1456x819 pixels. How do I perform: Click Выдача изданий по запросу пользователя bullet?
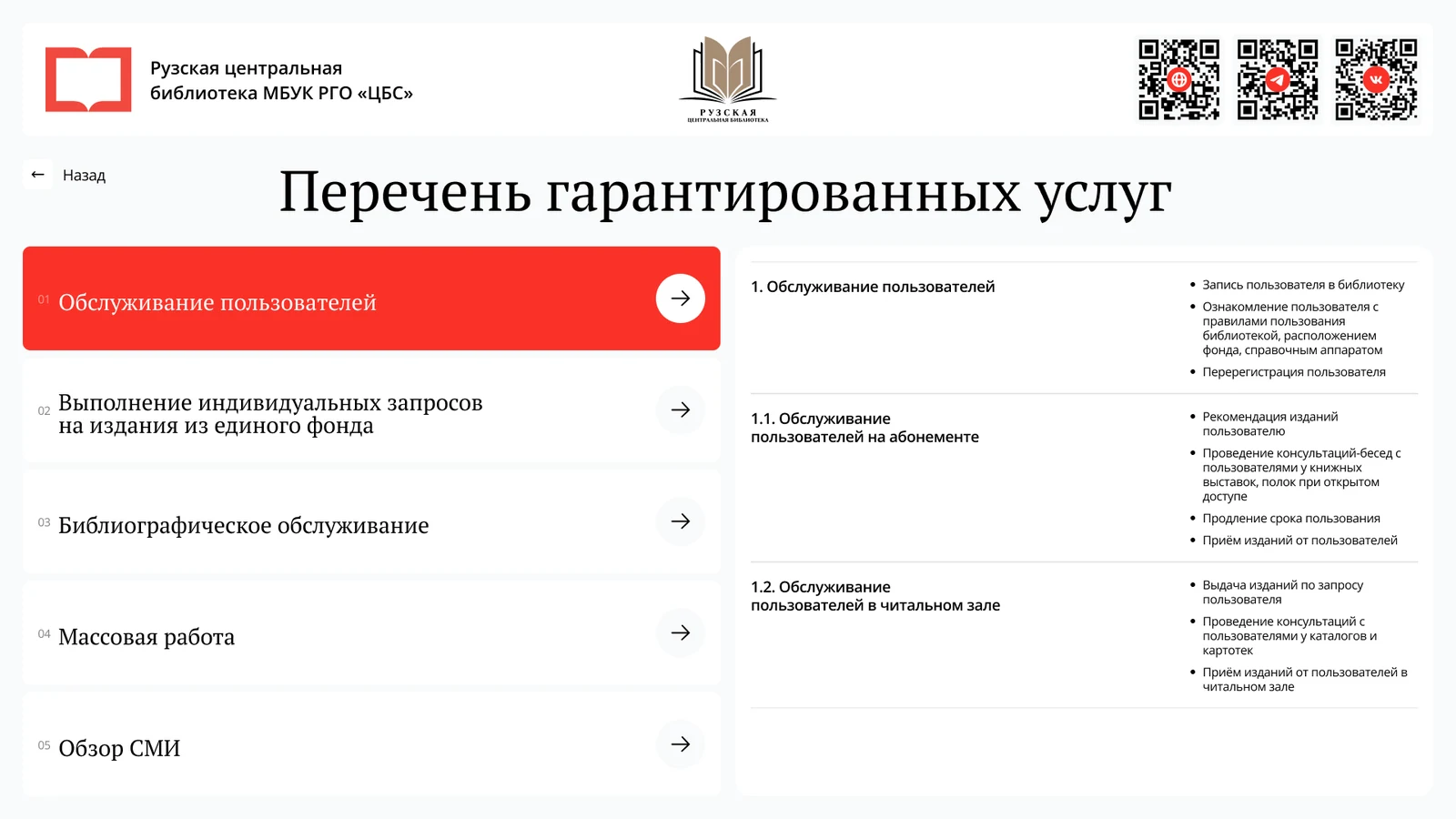(1283, 592)
